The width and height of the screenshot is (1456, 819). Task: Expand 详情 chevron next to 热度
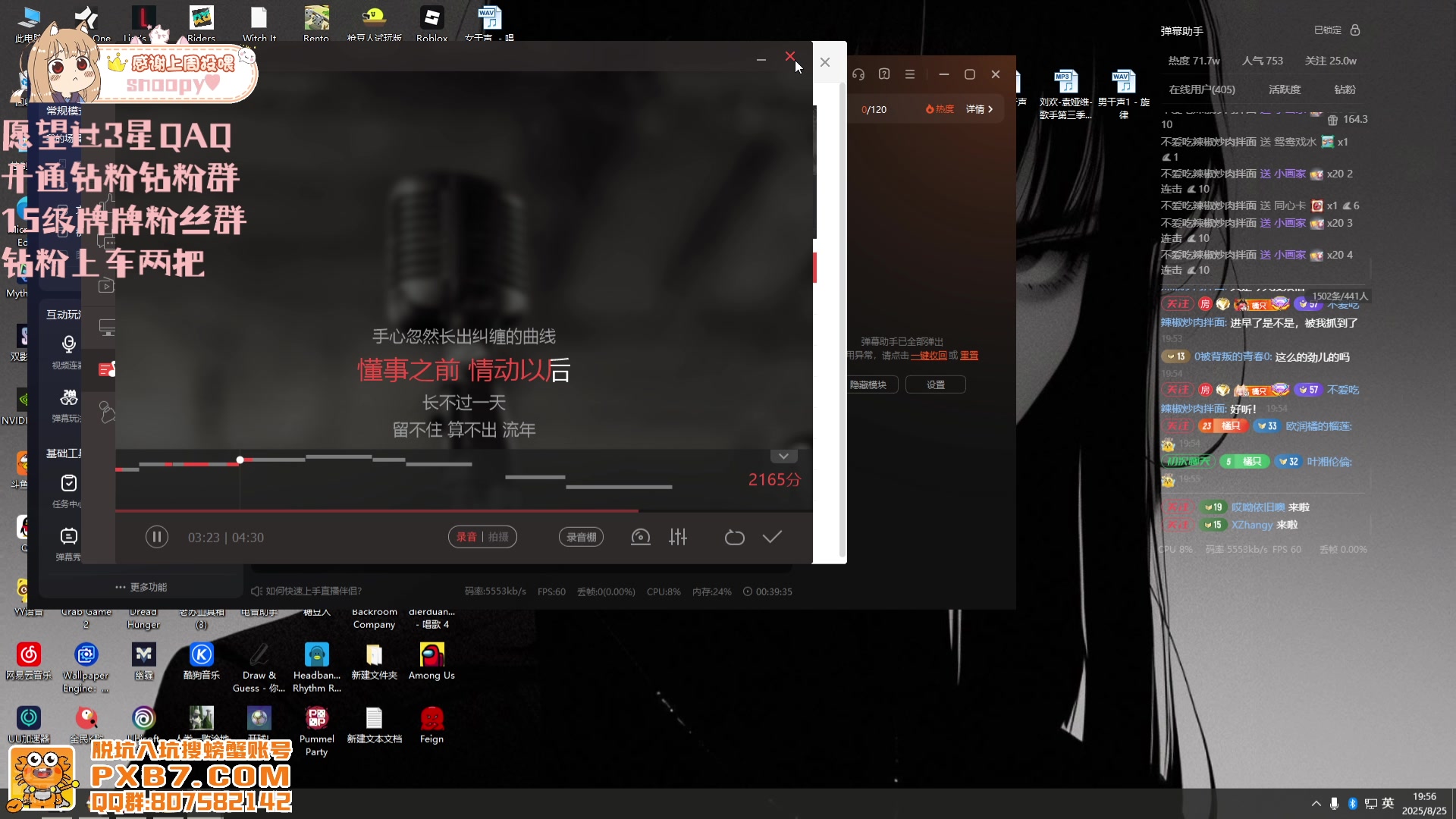[979, 109]
